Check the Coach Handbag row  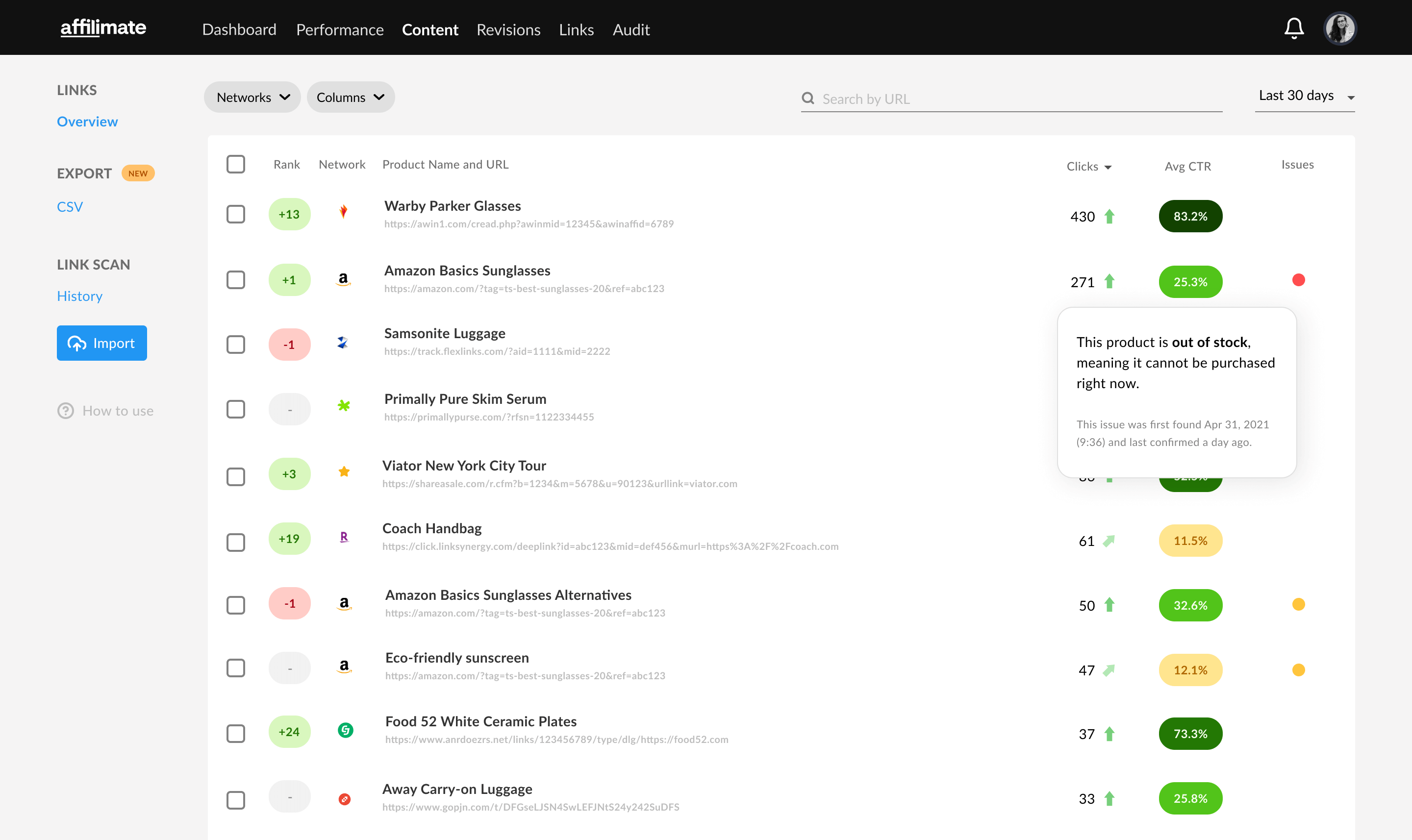(235, 542)
